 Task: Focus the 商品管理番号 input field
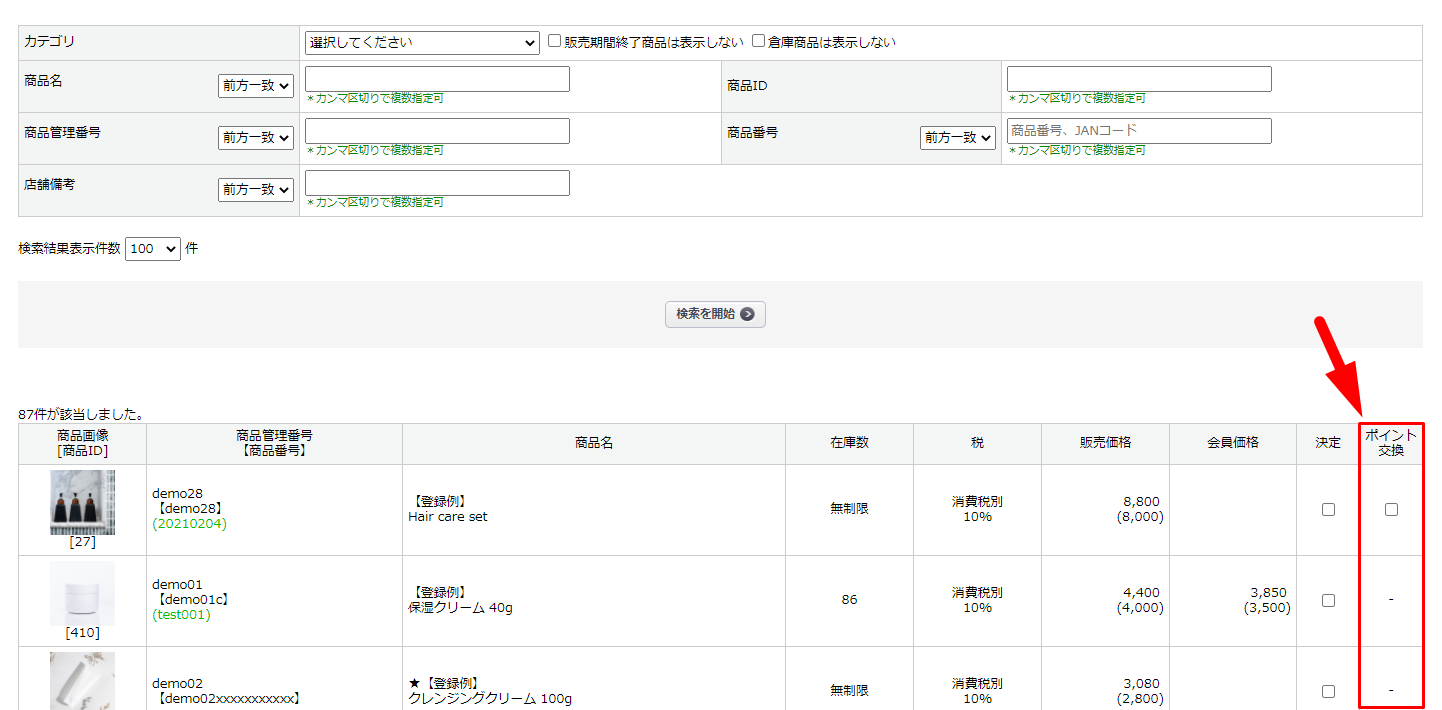(437, 131)
